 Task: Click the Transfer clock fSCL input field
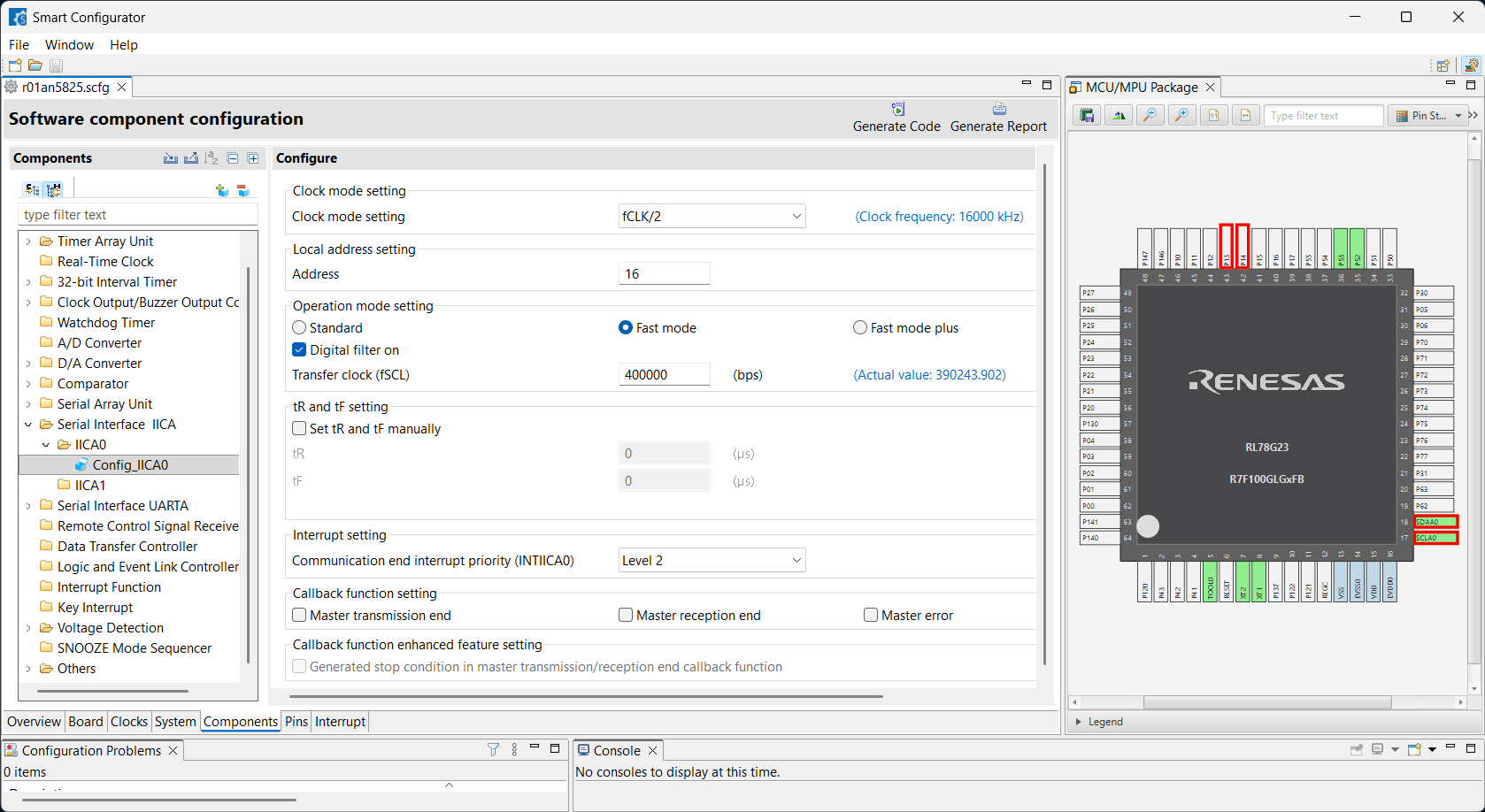click(664, 375)
